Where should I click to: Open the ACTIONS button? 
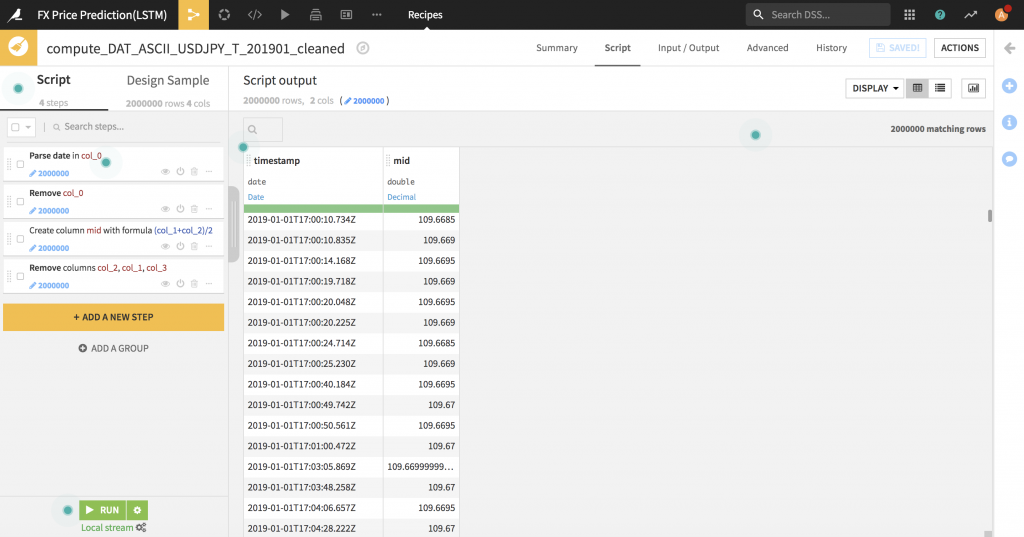point(960,48)
